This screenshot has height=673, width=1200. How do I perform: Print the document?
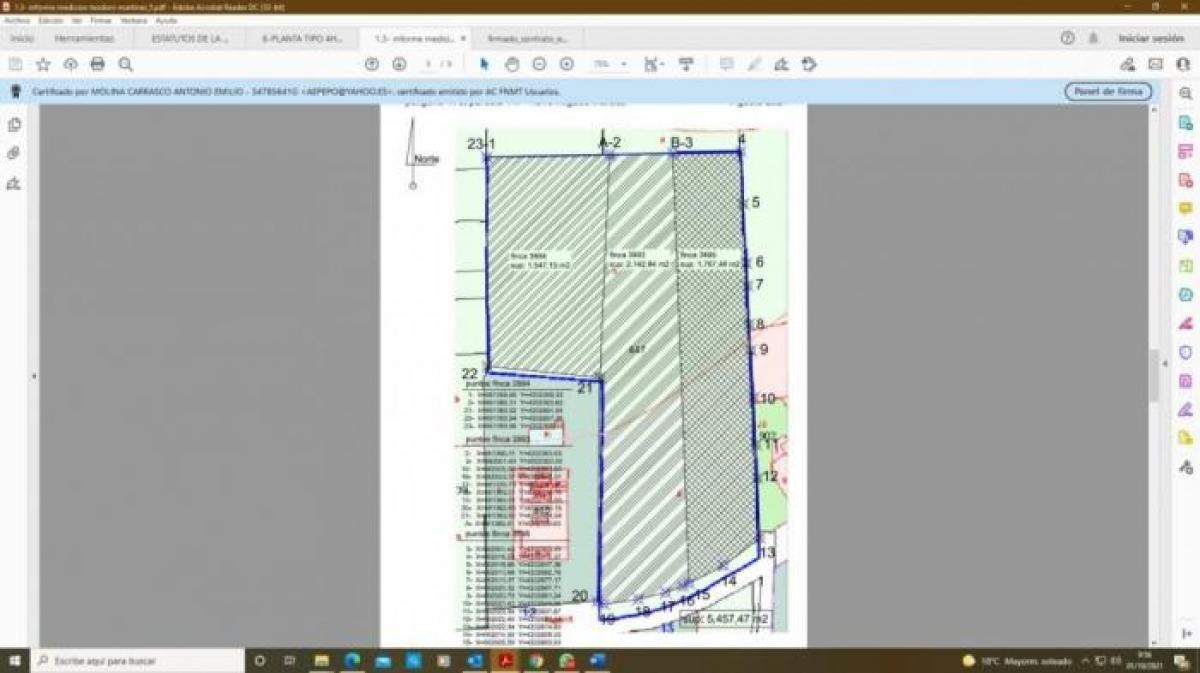point(97,63)
